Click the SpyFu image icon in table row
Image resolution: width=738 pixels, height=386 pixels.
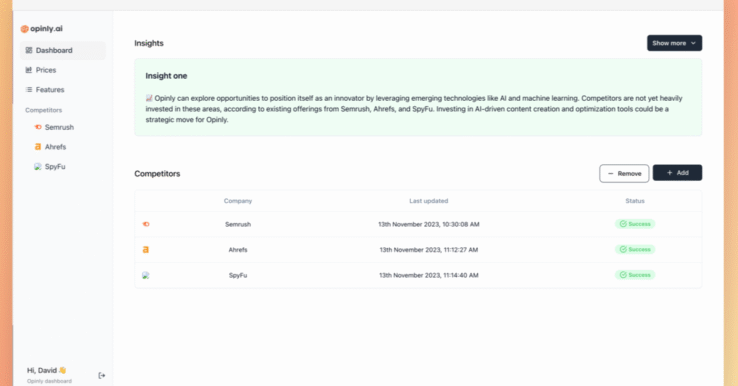pos(146,275)
